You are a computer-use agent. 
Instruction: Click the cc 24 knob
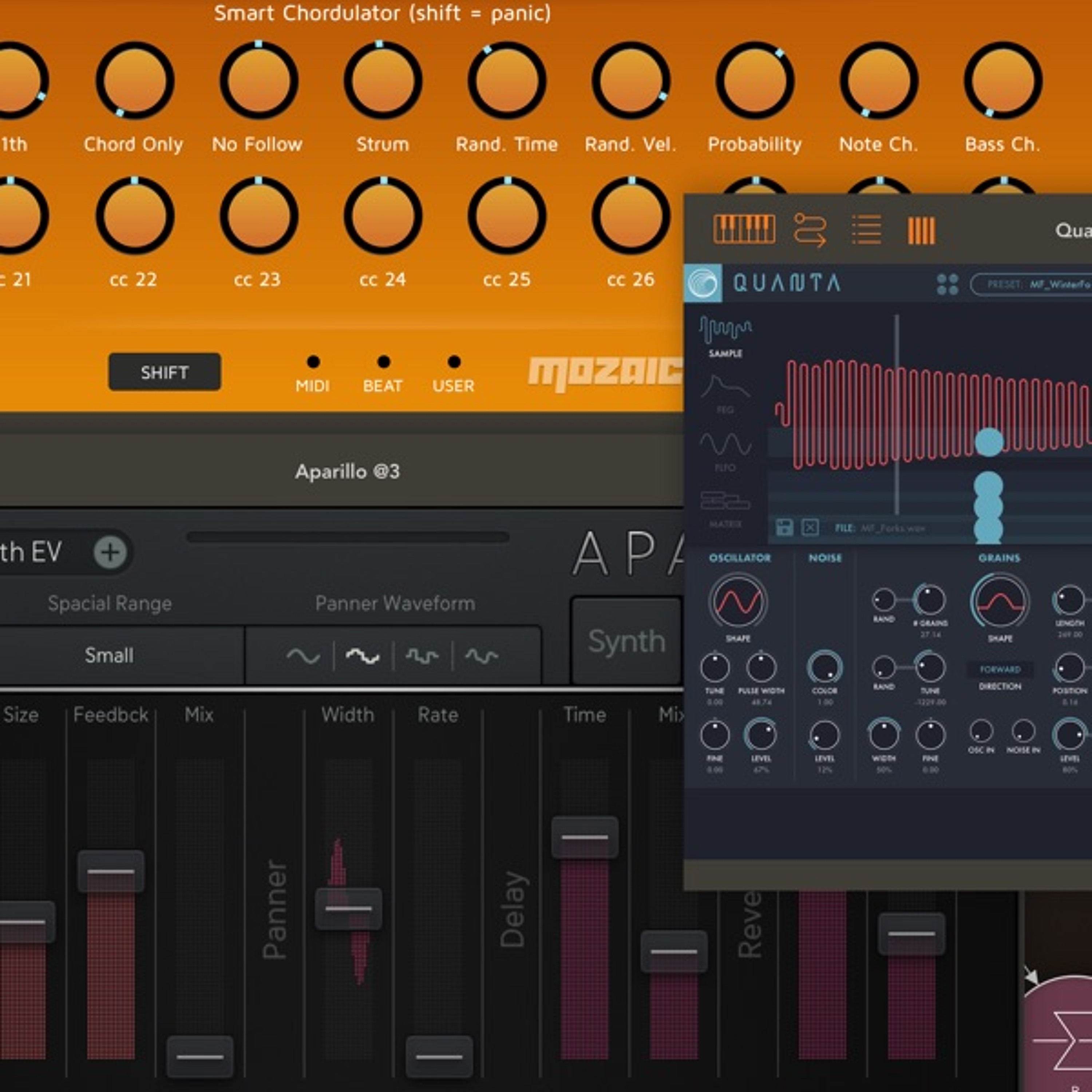click(x=383, y=215)
